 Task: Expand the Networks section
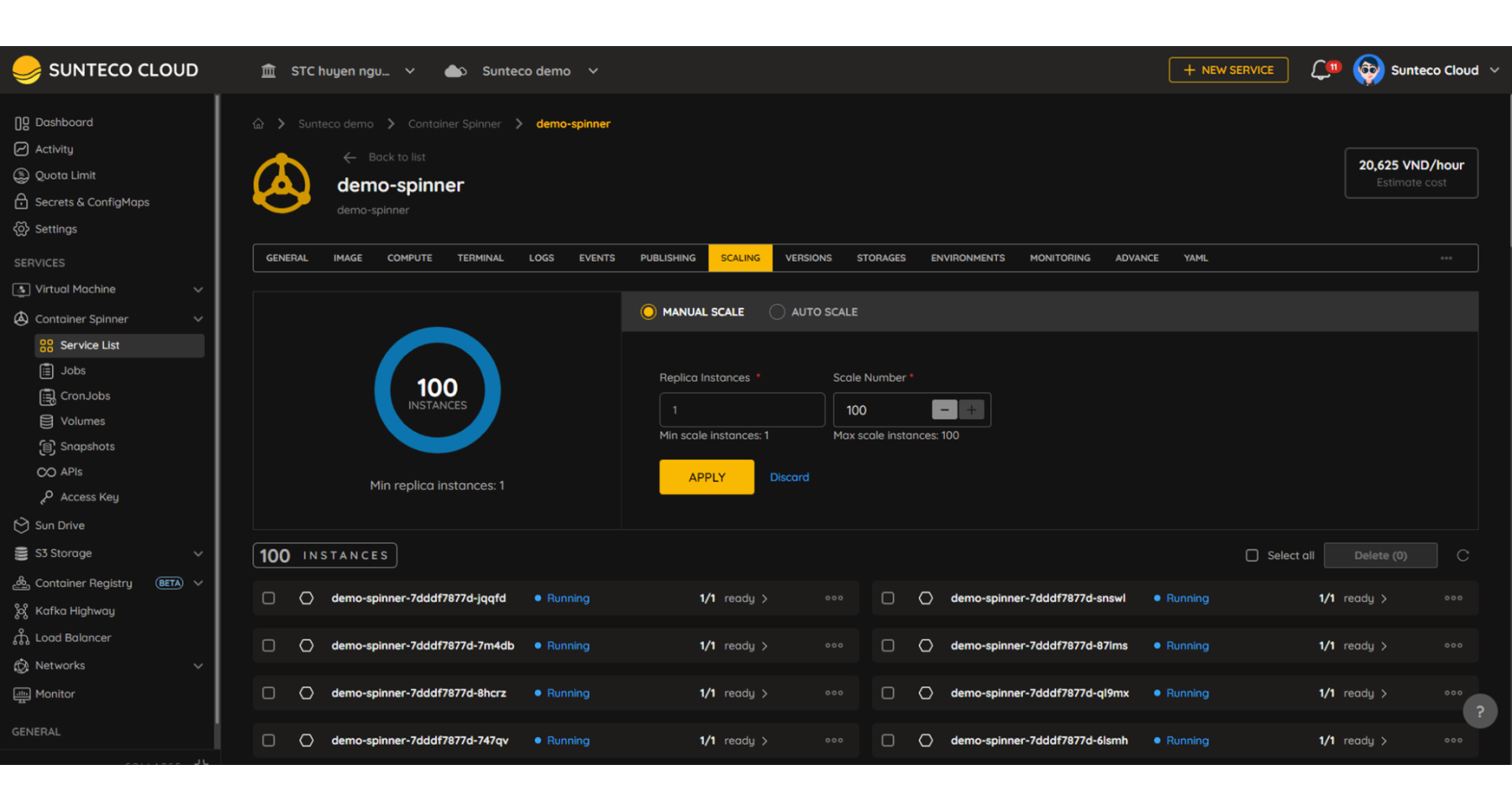pos(198,667)
